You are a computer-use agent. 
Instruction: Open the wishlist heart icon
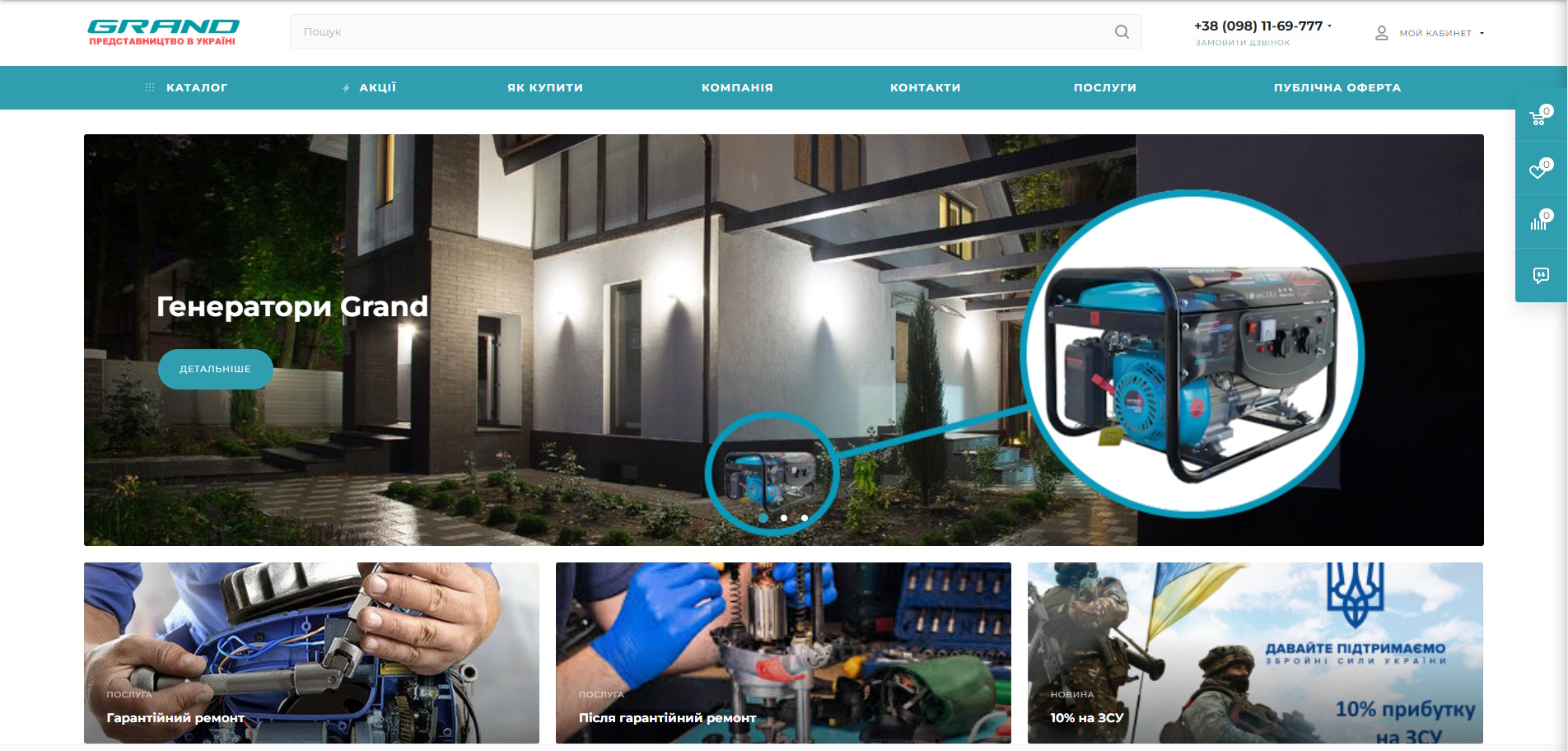(1539, 170)
